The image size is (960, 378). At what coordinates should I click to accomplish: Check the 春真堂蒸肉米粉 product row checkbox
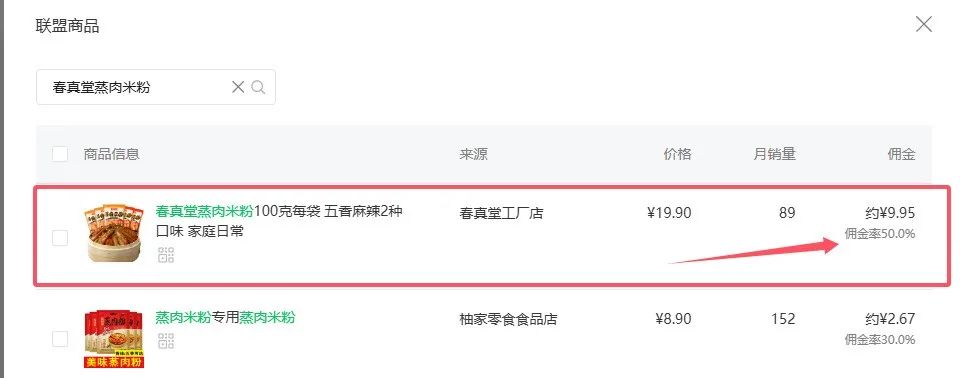click(x=60, y=238)
